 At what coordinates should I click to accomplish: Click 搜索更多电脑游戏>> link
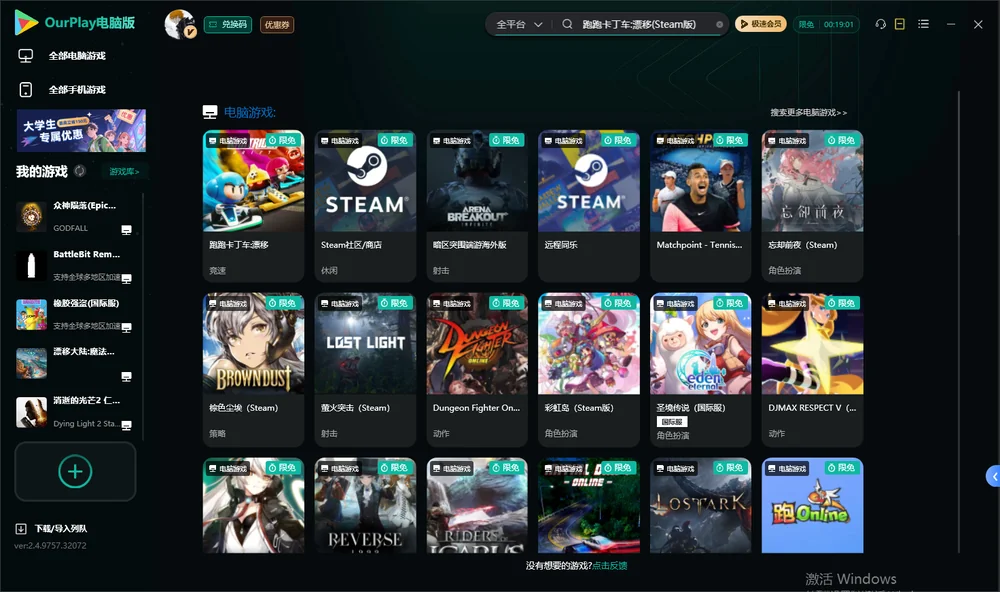[x=808, y=112]
